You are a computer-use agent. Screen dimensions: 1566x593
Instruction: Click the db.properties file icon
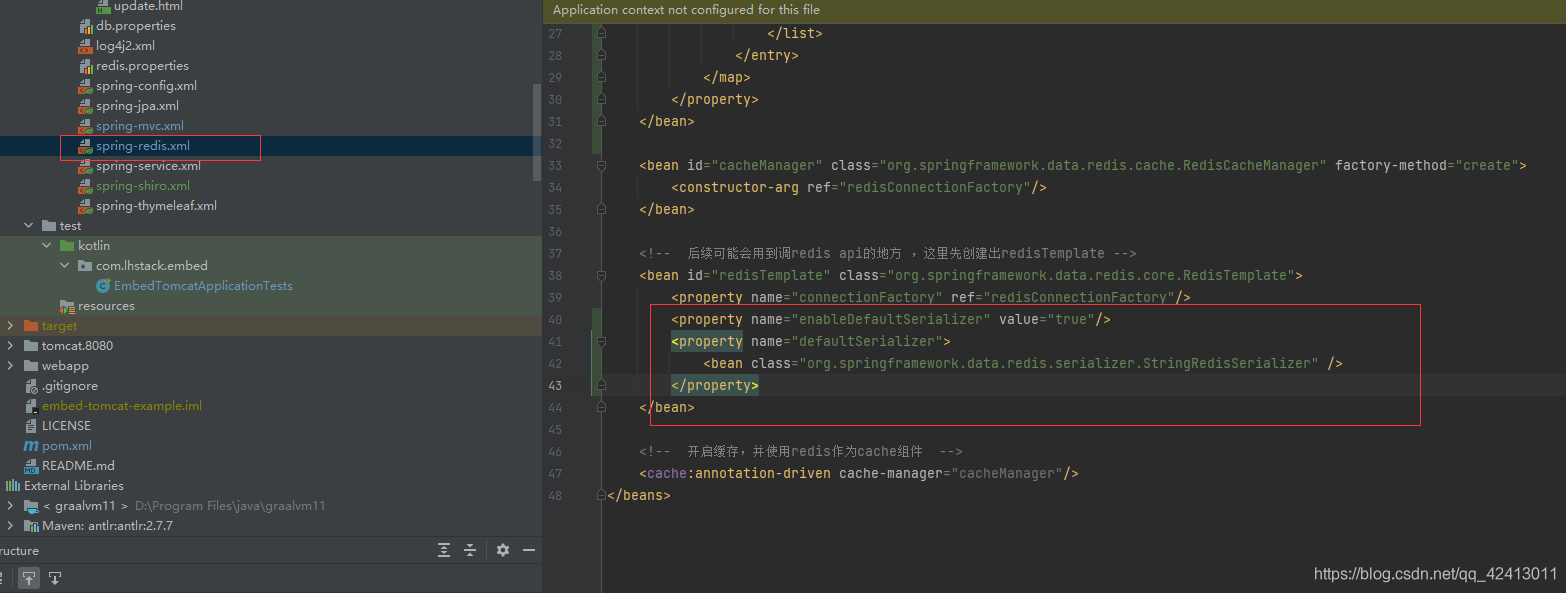86,26
